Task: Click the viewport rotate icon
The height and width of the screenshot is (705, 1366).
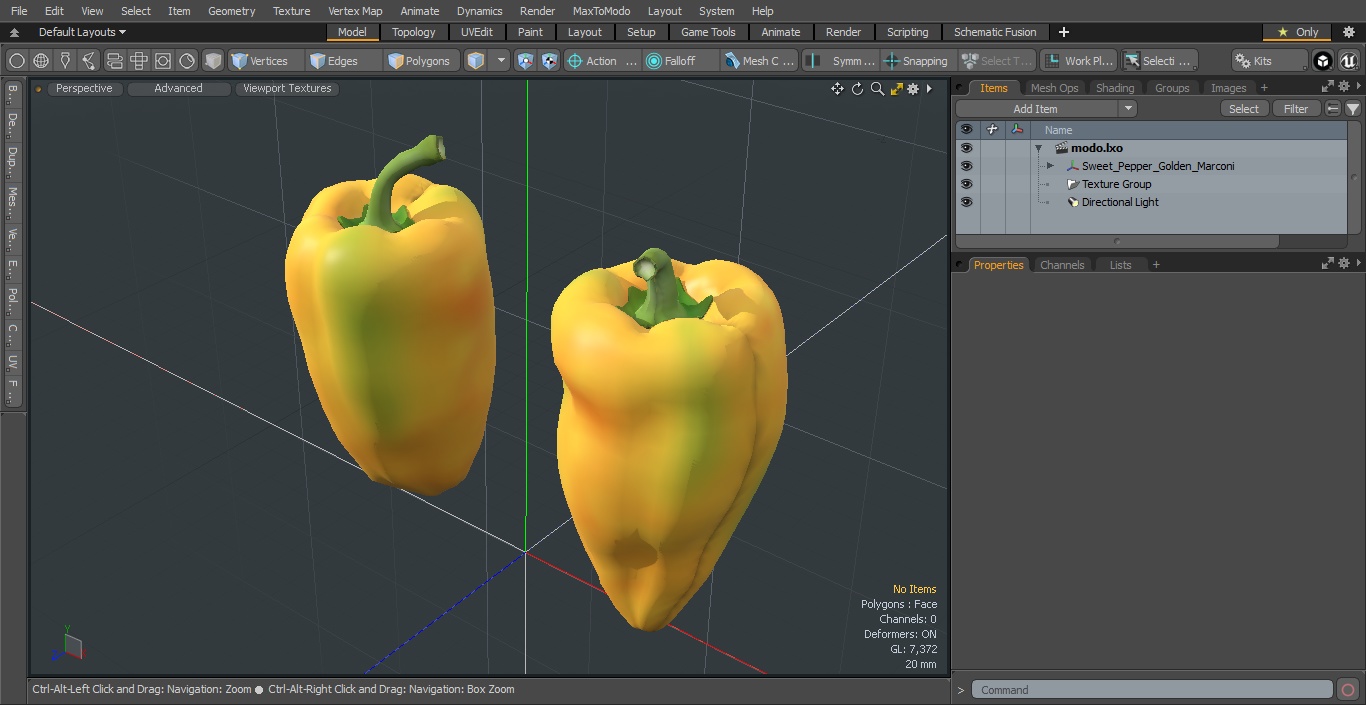Action: 857,89
